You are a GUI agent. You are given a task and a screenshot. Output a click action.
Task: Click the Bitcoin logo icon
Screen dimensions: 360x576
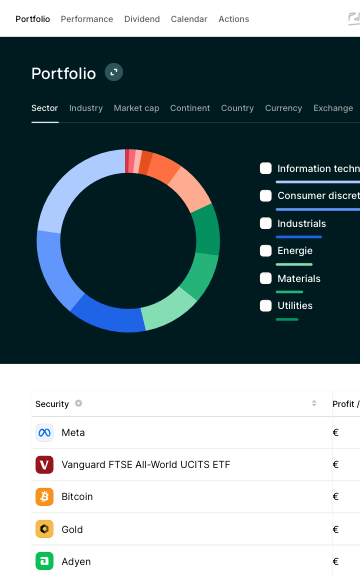click(x=44, y=497)
